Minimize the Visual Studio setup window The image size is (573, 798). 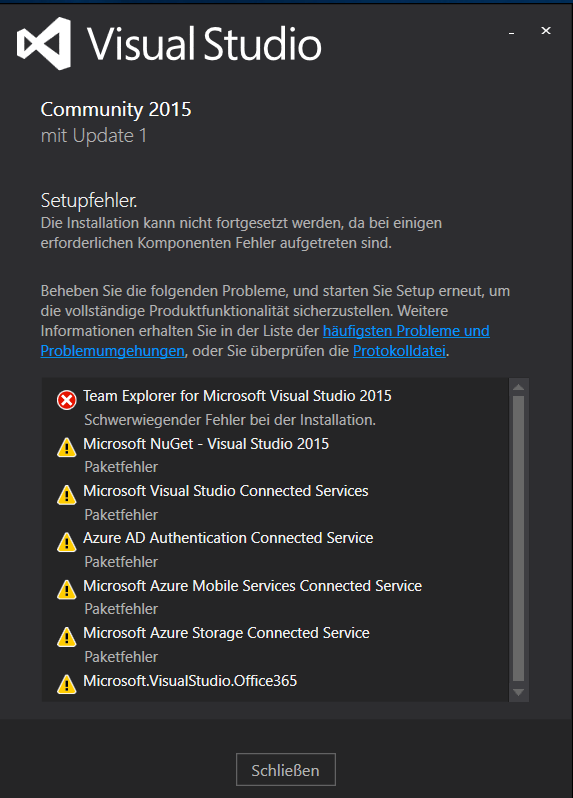[511, 32]
